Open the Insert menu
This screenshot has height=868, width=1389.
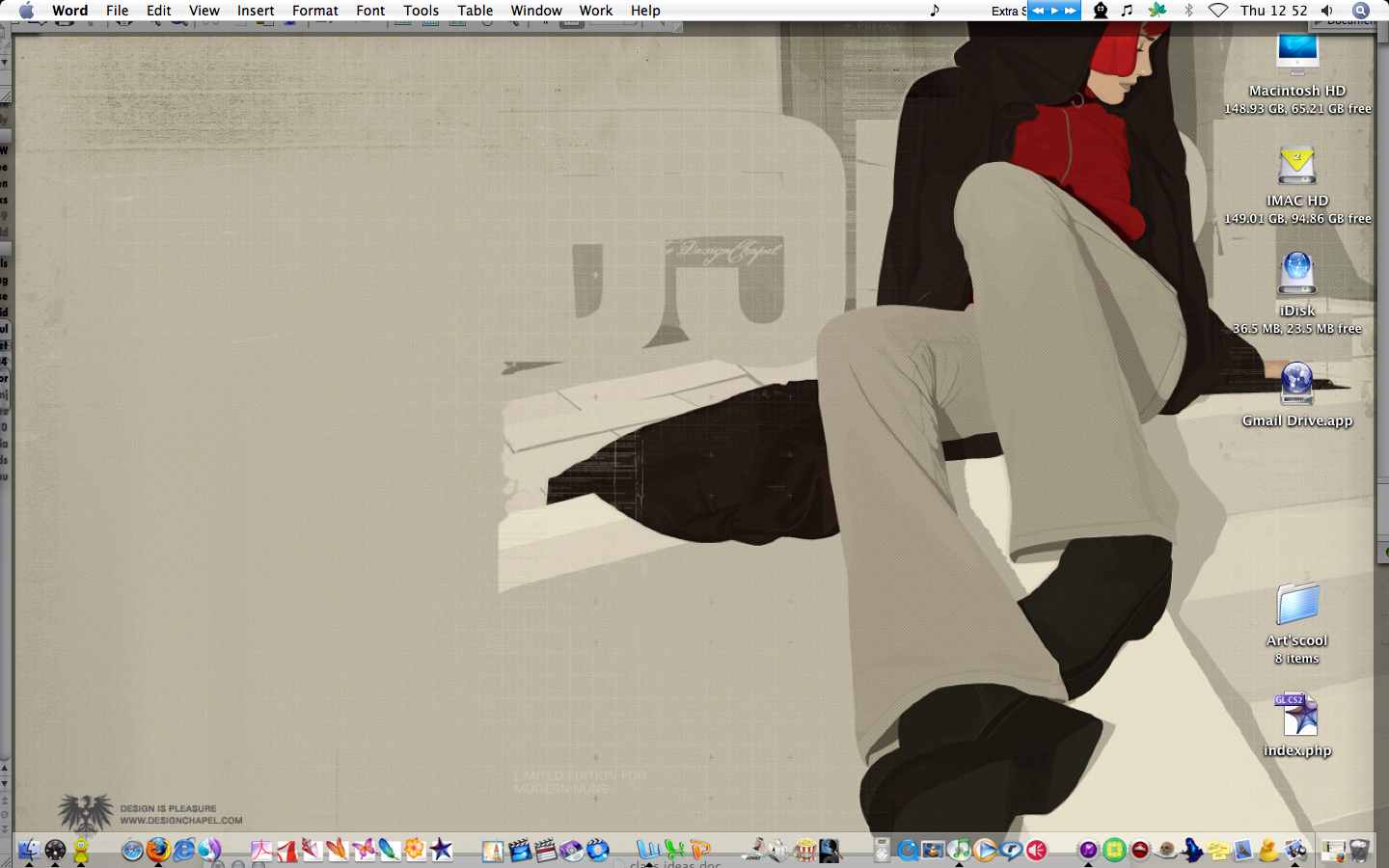tap(256, 11)
